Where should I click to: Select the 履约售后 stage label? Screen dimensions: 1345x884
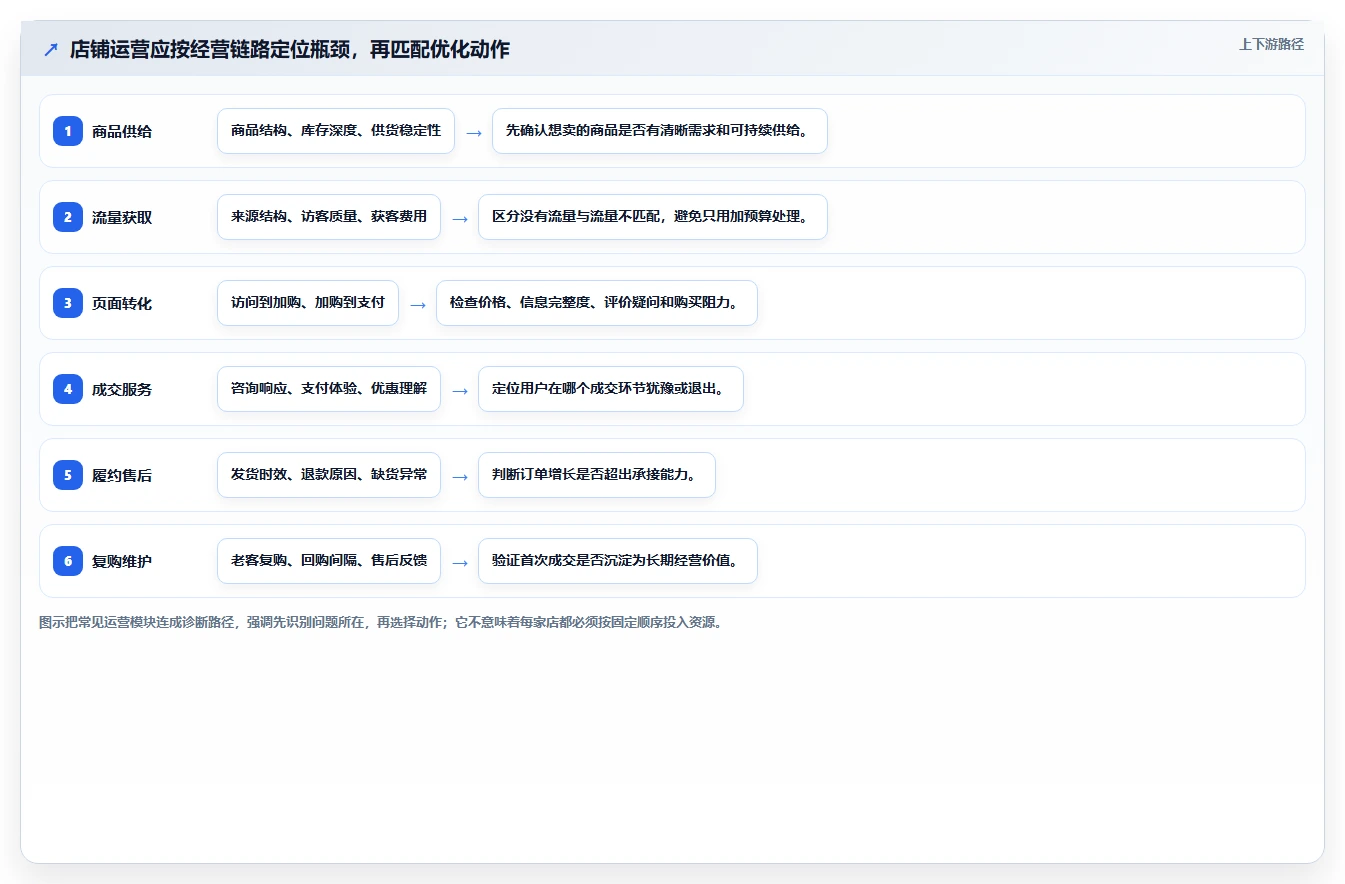click(122, 475)
